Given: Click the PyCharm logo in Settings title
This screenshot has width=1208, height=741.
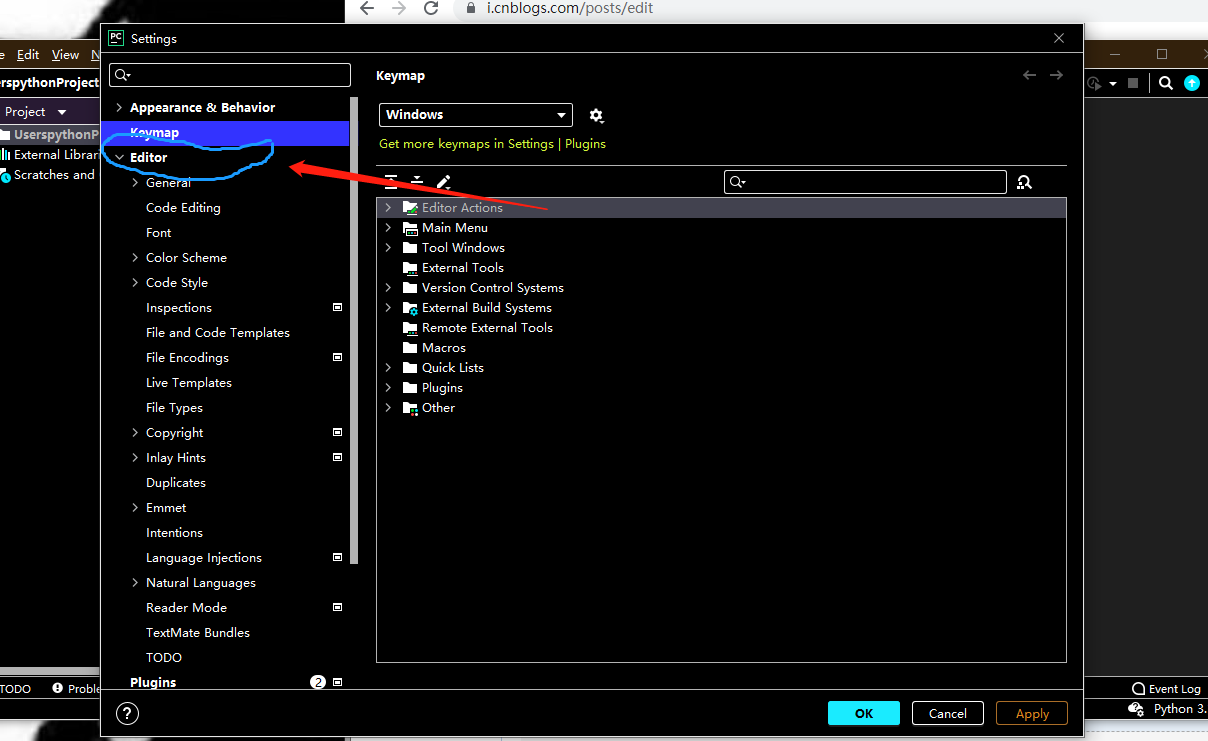Looking at the screenshot, I should (x=116, y=38).
